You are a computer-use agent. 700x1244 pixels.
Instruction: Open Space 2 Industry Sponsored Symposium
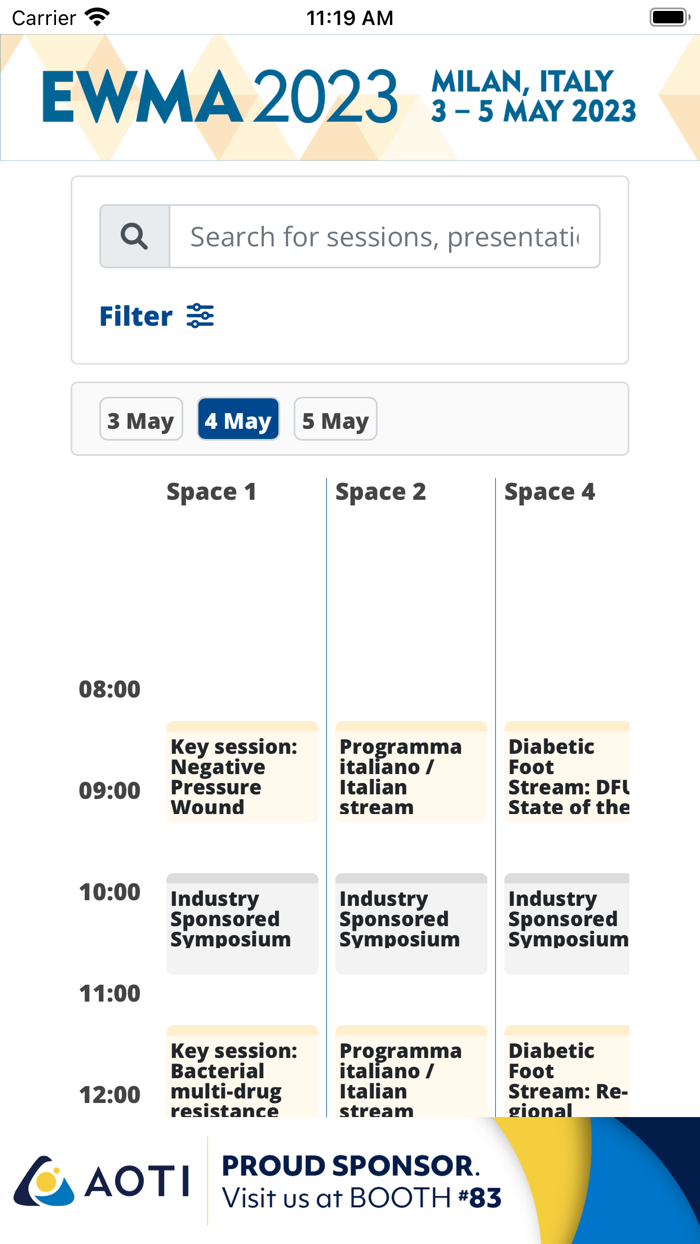[411, 924]
